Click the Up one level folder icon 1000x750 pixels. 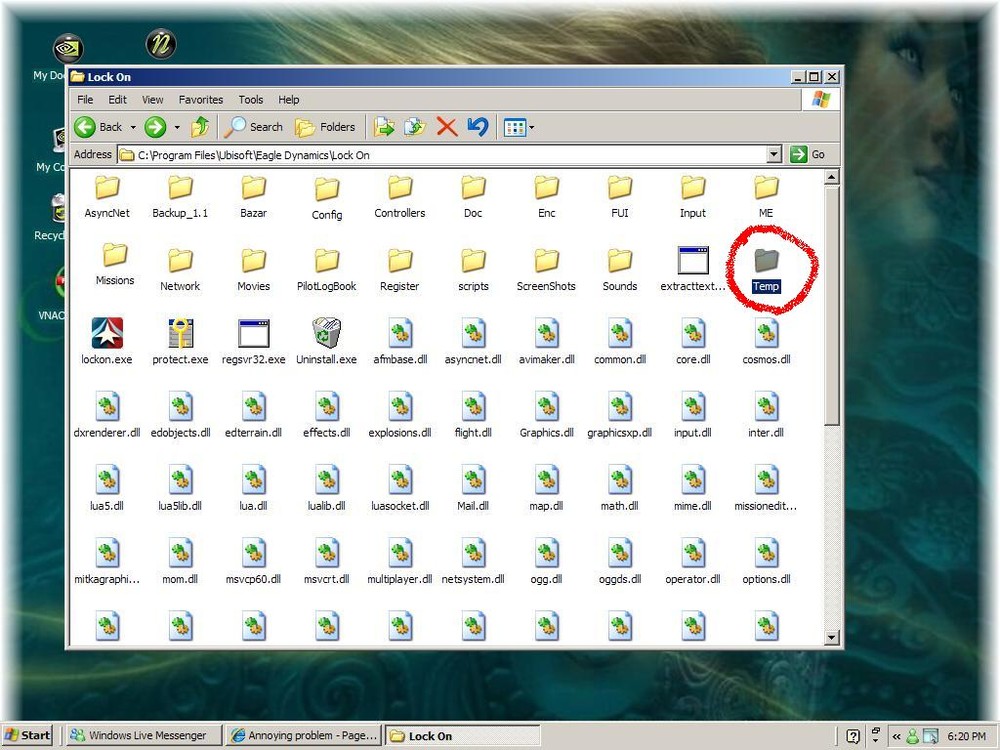(198, 127)
